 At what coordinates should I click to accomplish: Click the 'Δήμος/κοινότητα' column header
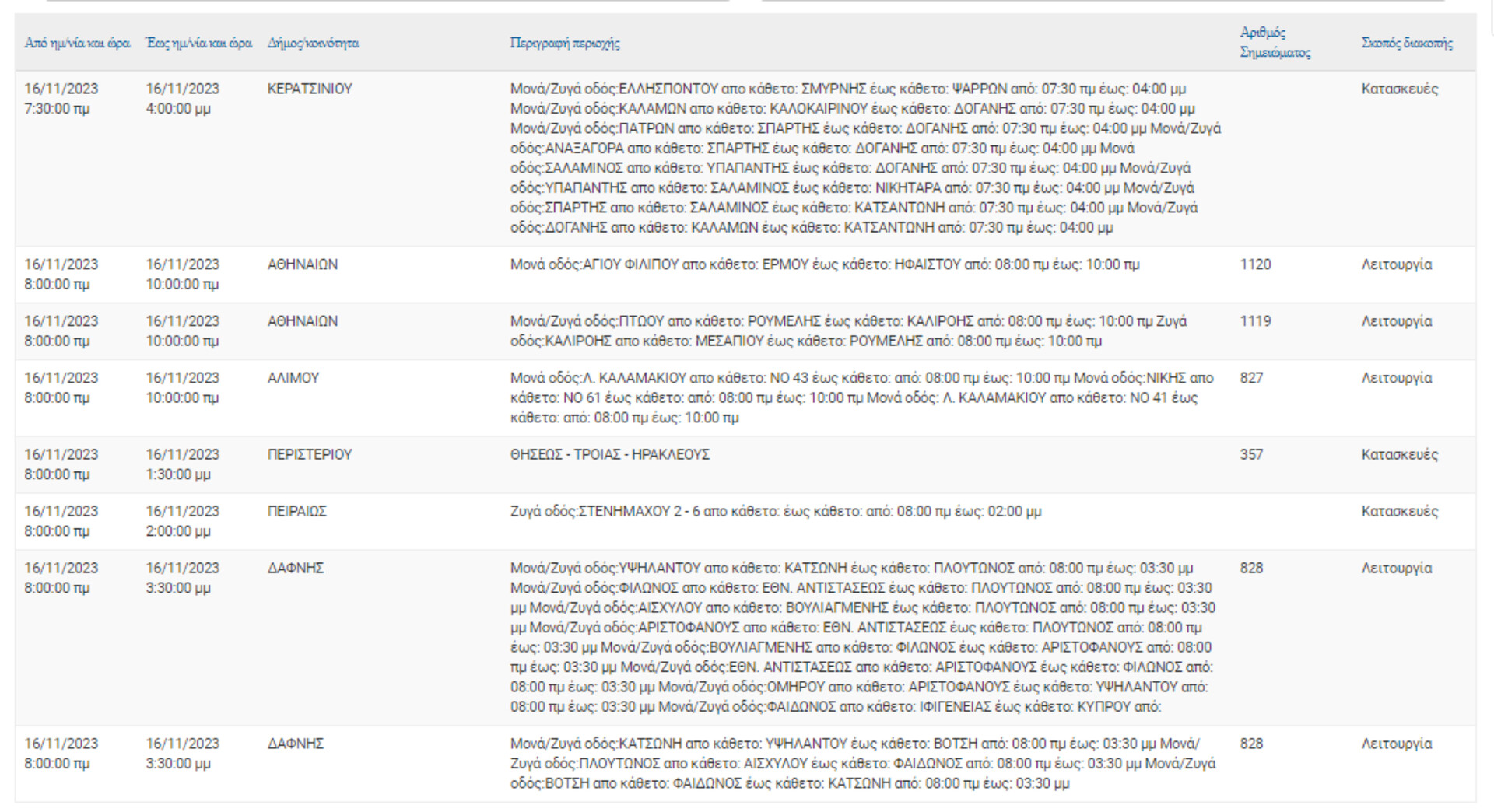313,44
